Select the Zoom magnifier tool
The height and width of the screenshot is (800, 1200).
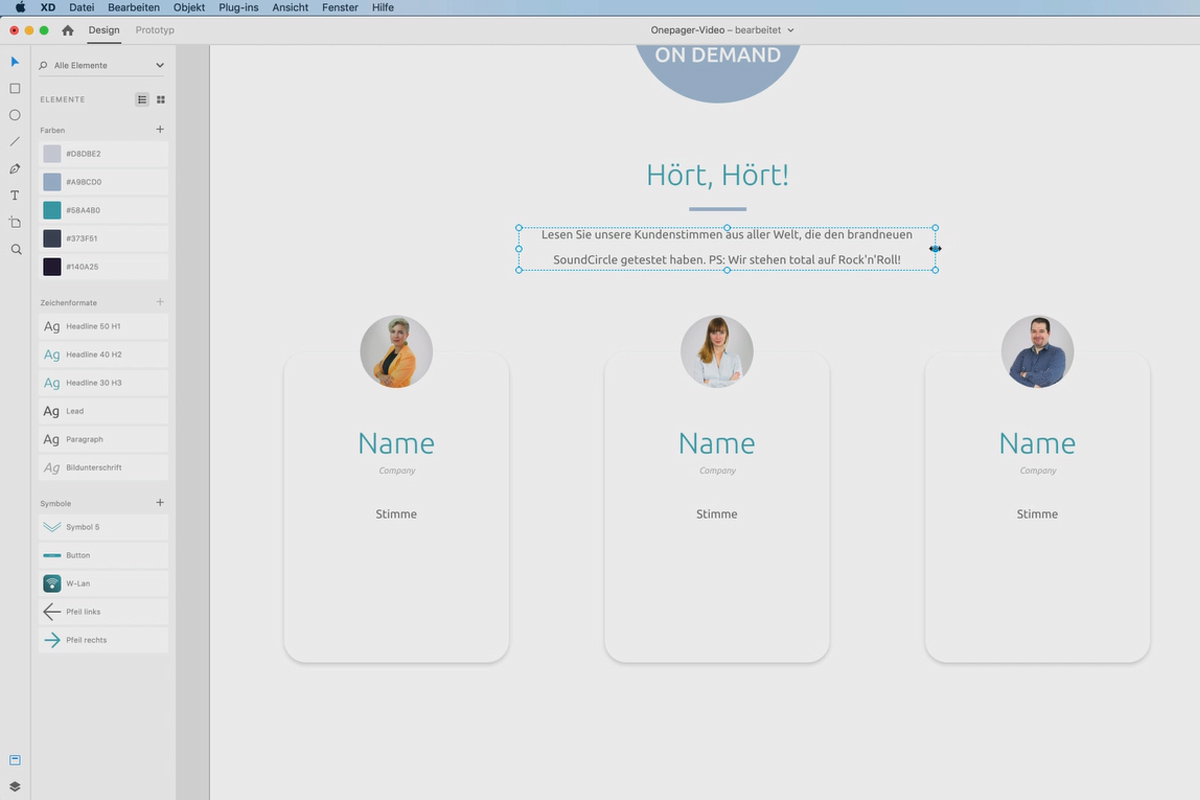15,249
